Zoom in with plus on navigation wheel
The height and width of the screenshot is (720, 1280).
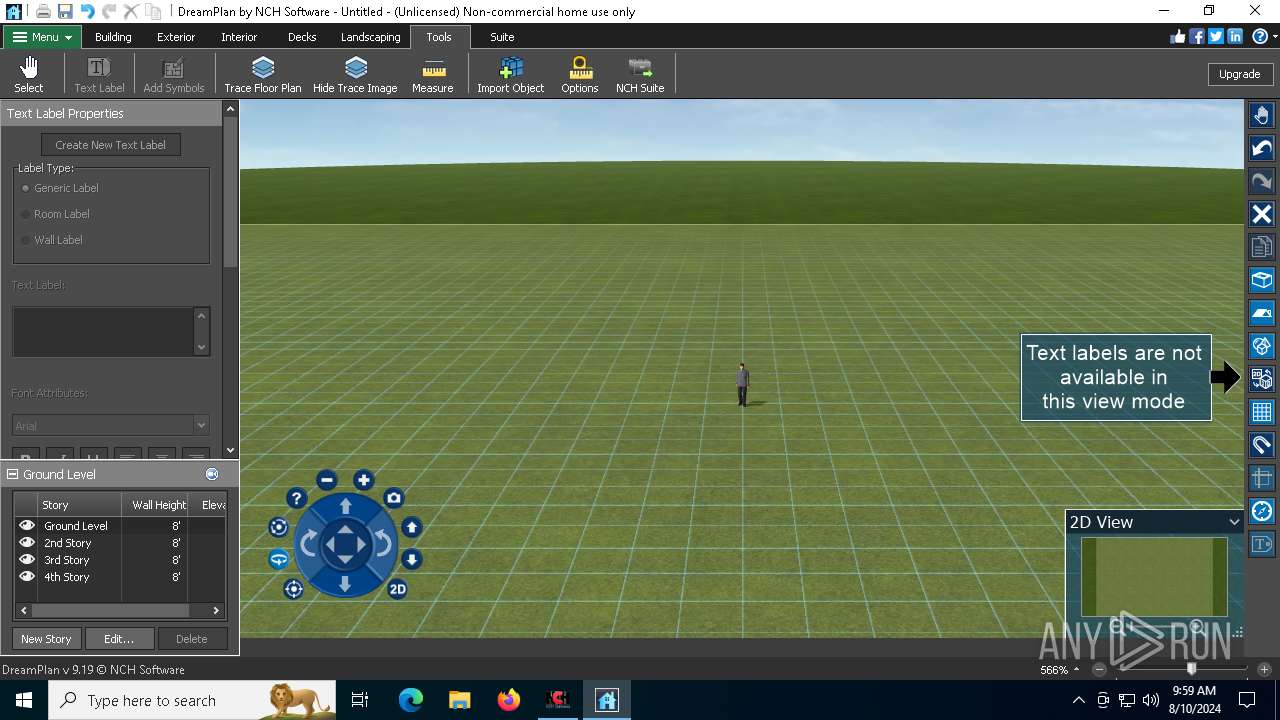364,480
